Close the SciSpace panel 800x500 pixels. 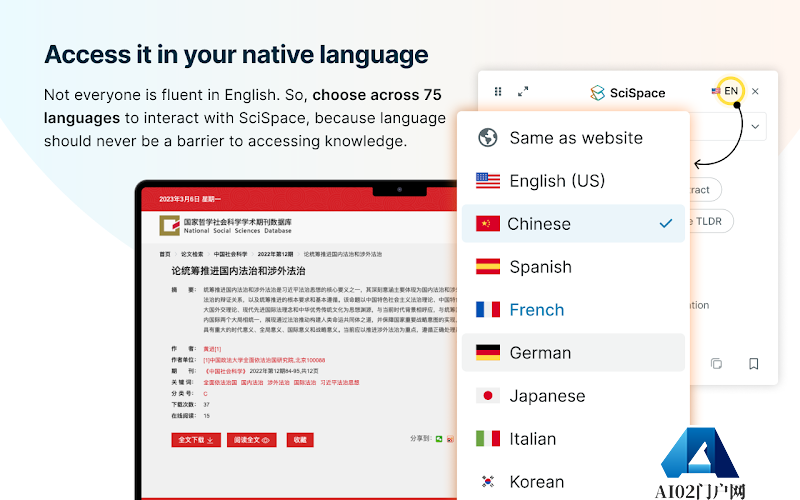tap(755, 91)
